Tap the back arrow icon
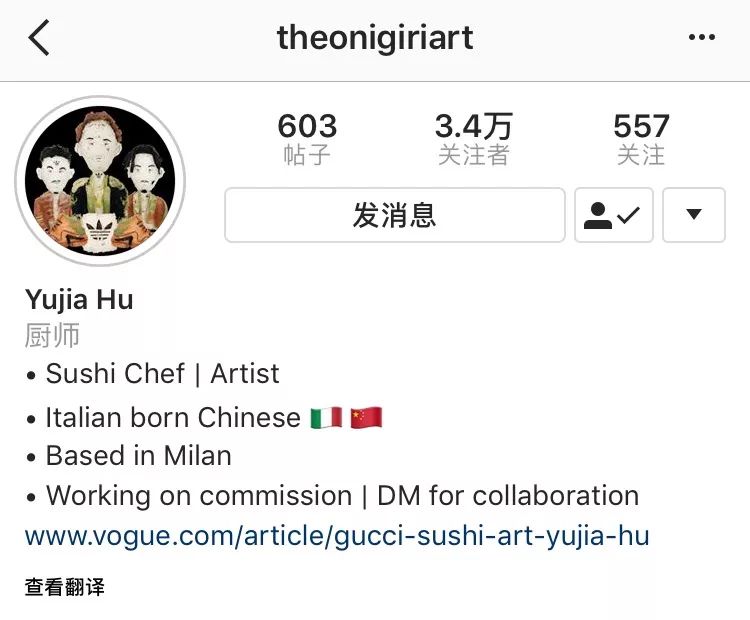This screenshot has height=620, width=750. click(39, 37)
